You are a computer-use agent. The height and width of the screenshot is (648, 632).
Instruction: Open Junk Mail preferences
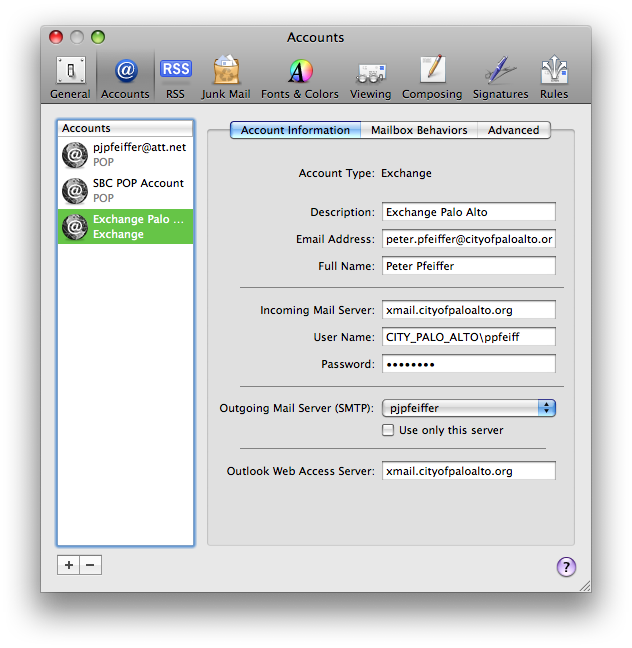click(x=226, y=77)
